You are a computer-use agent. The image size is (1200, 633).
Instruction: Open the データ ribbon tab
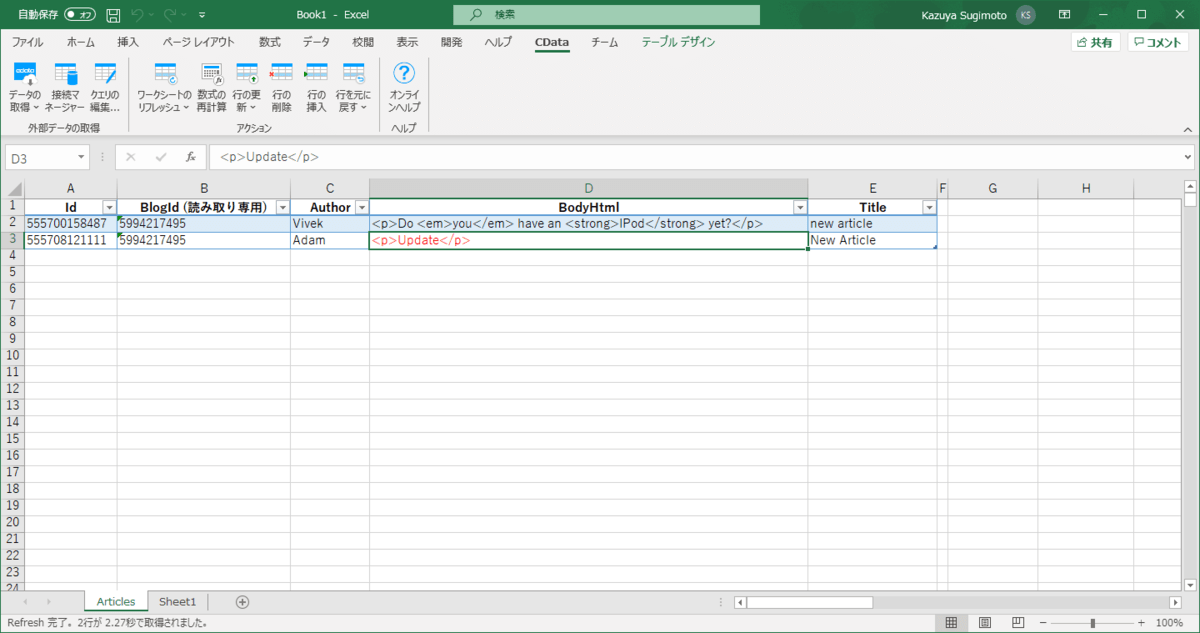316,42
